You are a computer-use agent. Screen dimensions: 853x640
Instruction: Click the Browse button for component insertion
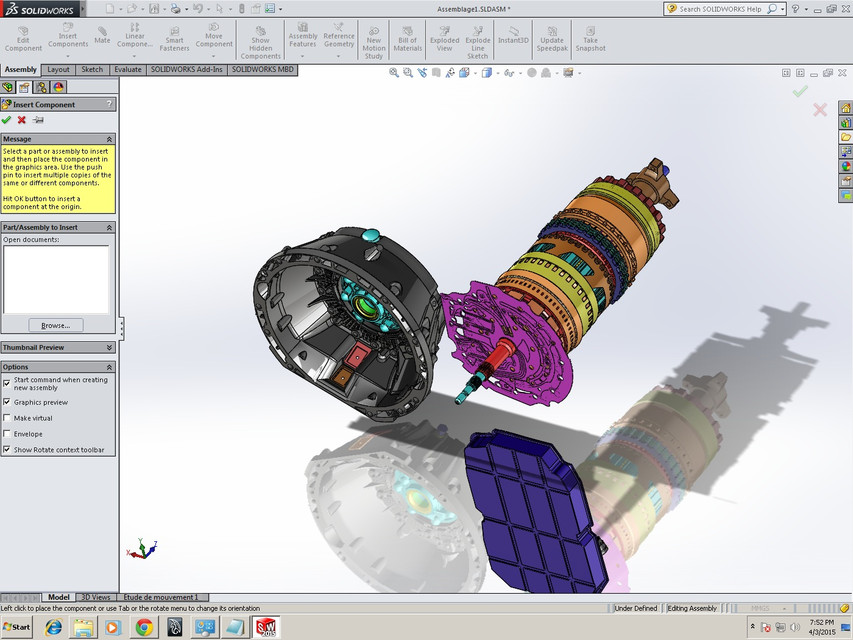tap(55, 324)
